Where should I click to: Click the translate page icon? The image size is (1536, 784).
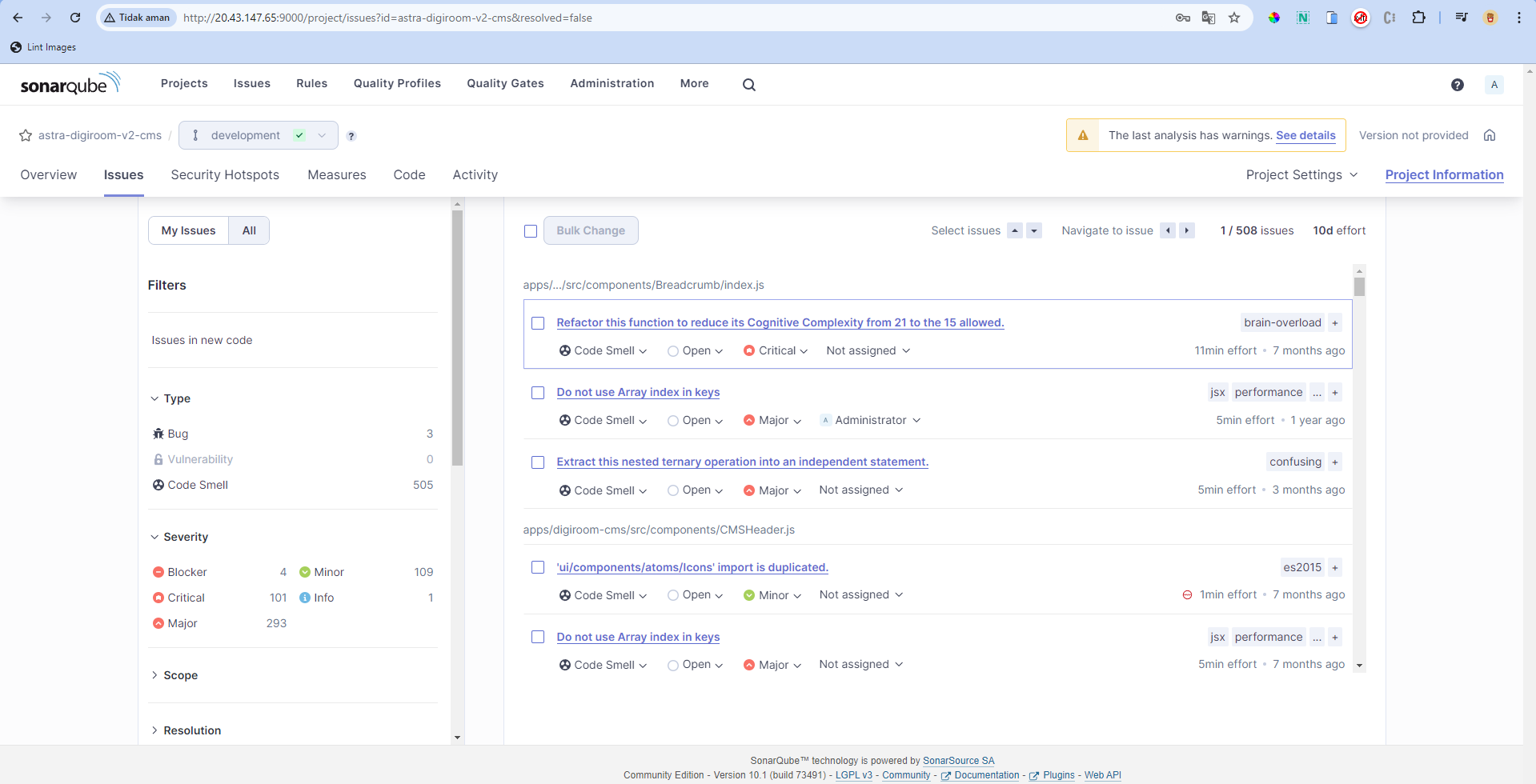1209,18
